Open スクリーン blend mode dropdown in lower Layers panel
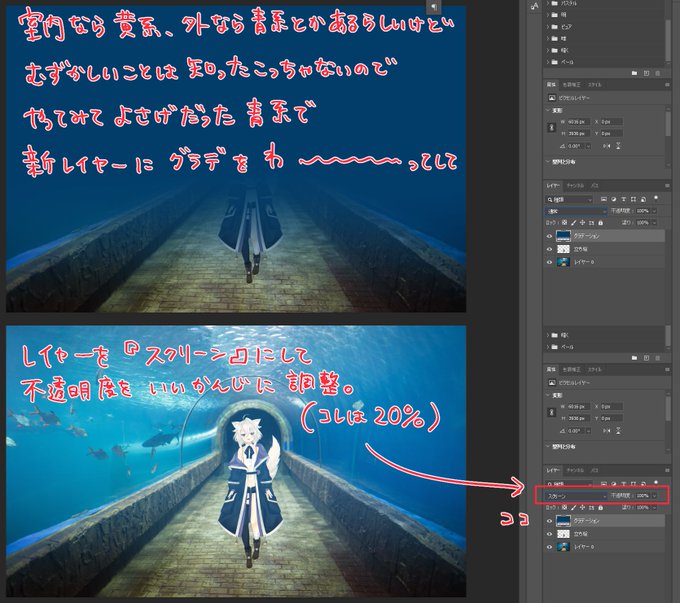Viewport: 680px width, 603px height. (x=576, y=495)
